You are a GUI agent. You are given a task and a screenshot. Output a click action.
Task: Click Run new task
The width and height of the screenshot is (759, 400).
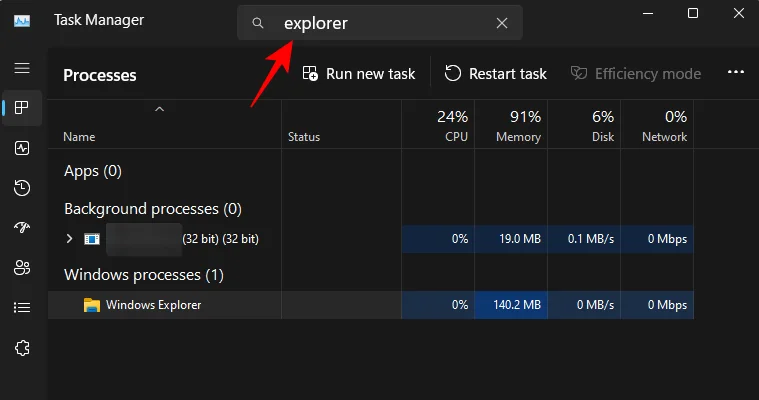[359, 74]
